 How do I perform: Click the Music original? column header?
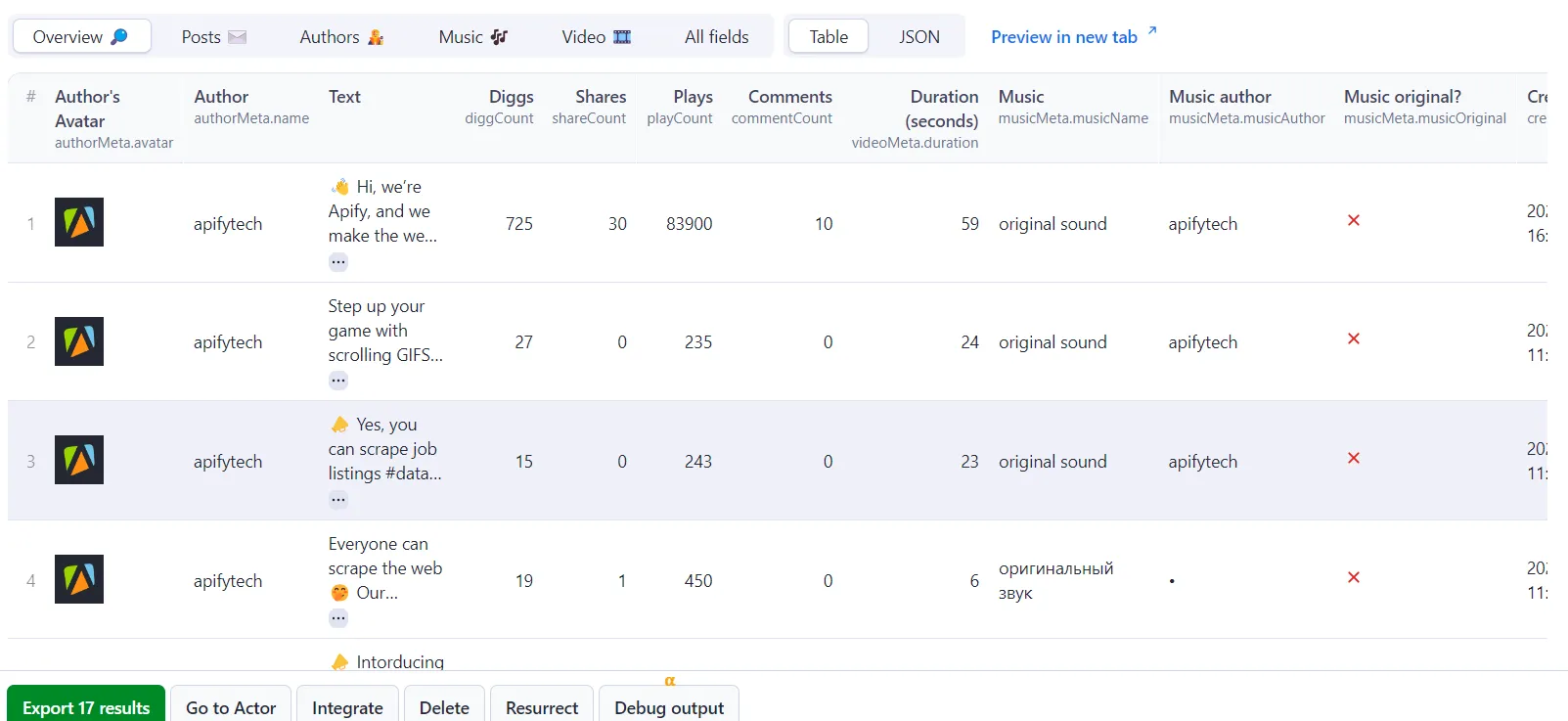click(x=1424, y=107)
